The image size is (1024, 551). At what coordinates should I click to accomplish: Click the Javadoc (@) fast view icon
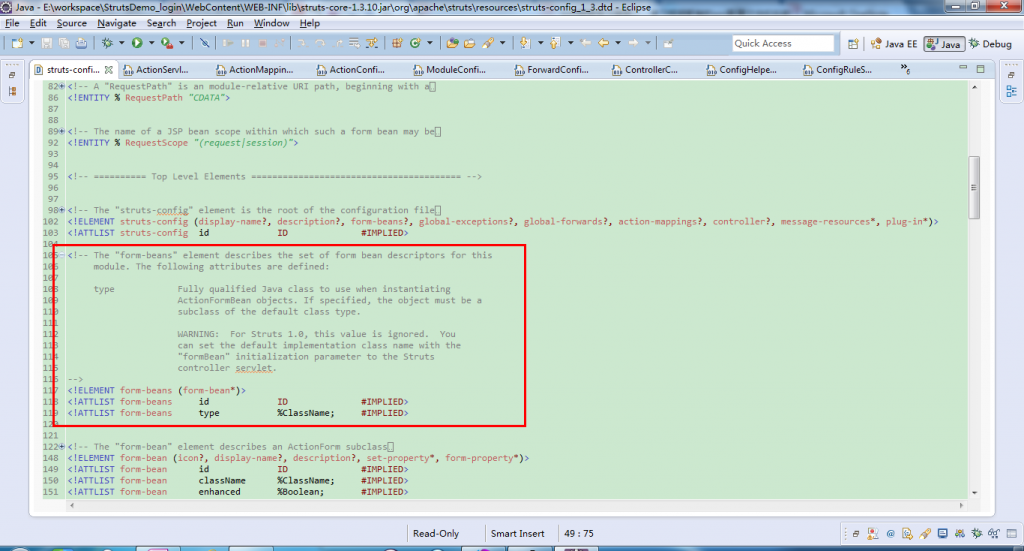tap(890, 533)
